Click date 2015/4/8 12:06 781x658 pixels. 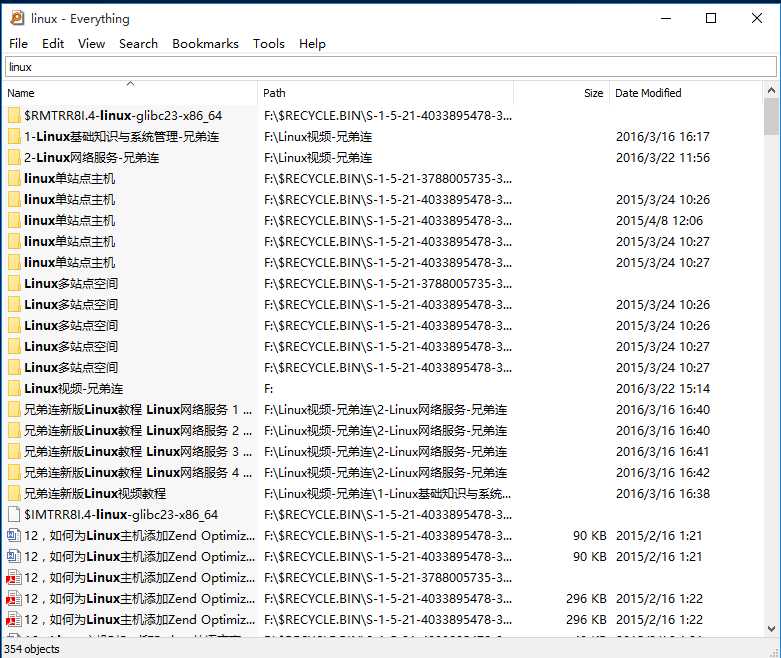(x=659, y=220)
